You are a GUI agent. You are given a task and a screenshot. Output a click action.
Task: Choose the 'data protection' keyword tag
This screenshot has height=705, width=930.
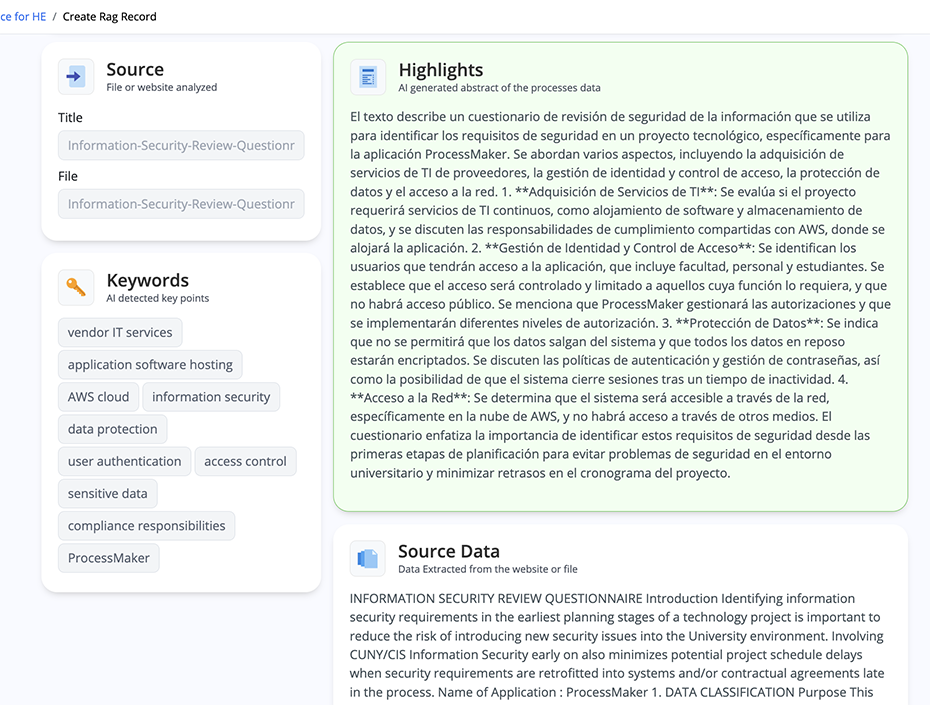point(113,429)
